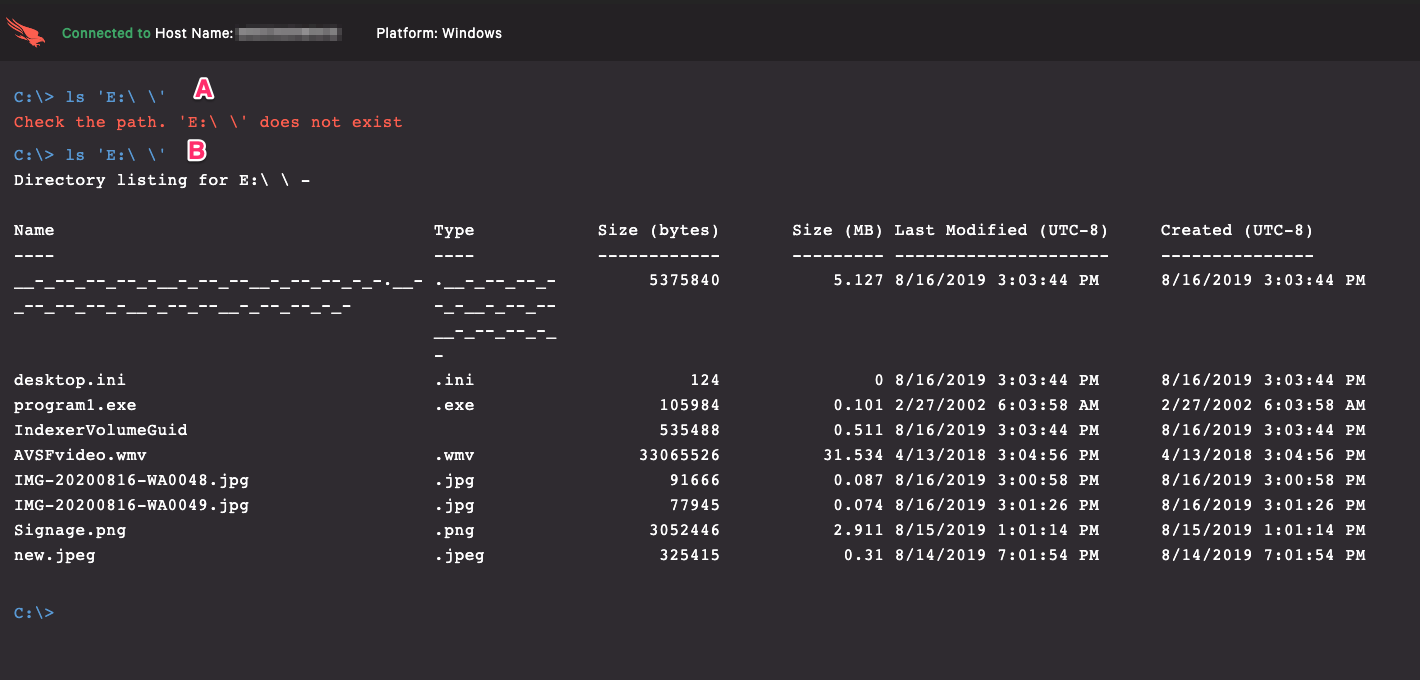The width and height of the screenshot is (1420, 680).
Task: Click the CrowdStrike falcon logo
Action: 26,33
